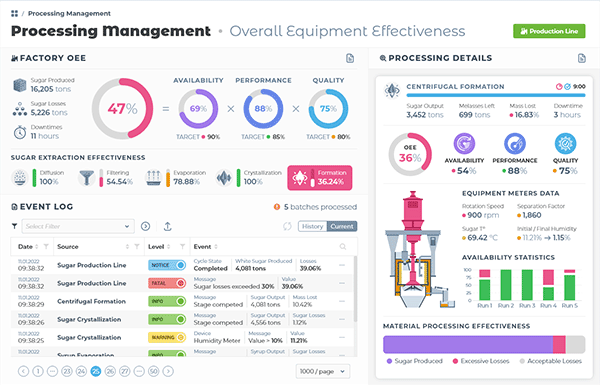Image resolution: width=600 pixels, height=385 pixels.
Task: Toggle INFO switch on 09:38:26 Crystallization row
Action: 167,319
